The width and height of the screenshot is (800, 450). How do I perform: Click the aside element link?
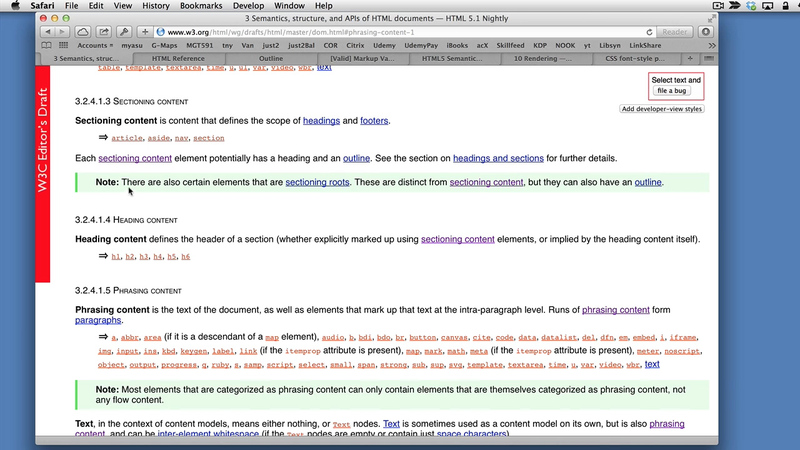(159, 138)
